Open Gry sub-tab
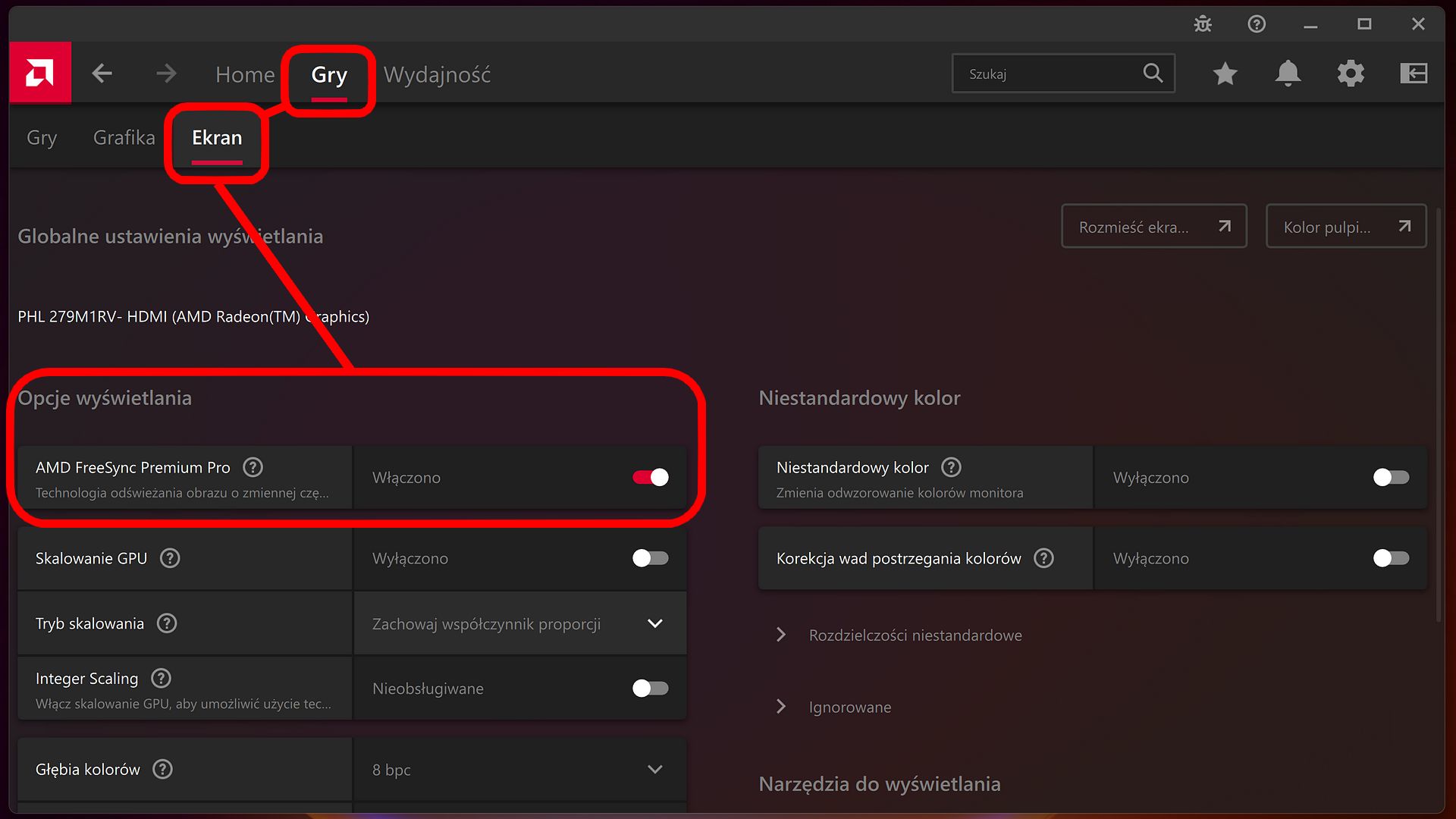 pos(42,137)
